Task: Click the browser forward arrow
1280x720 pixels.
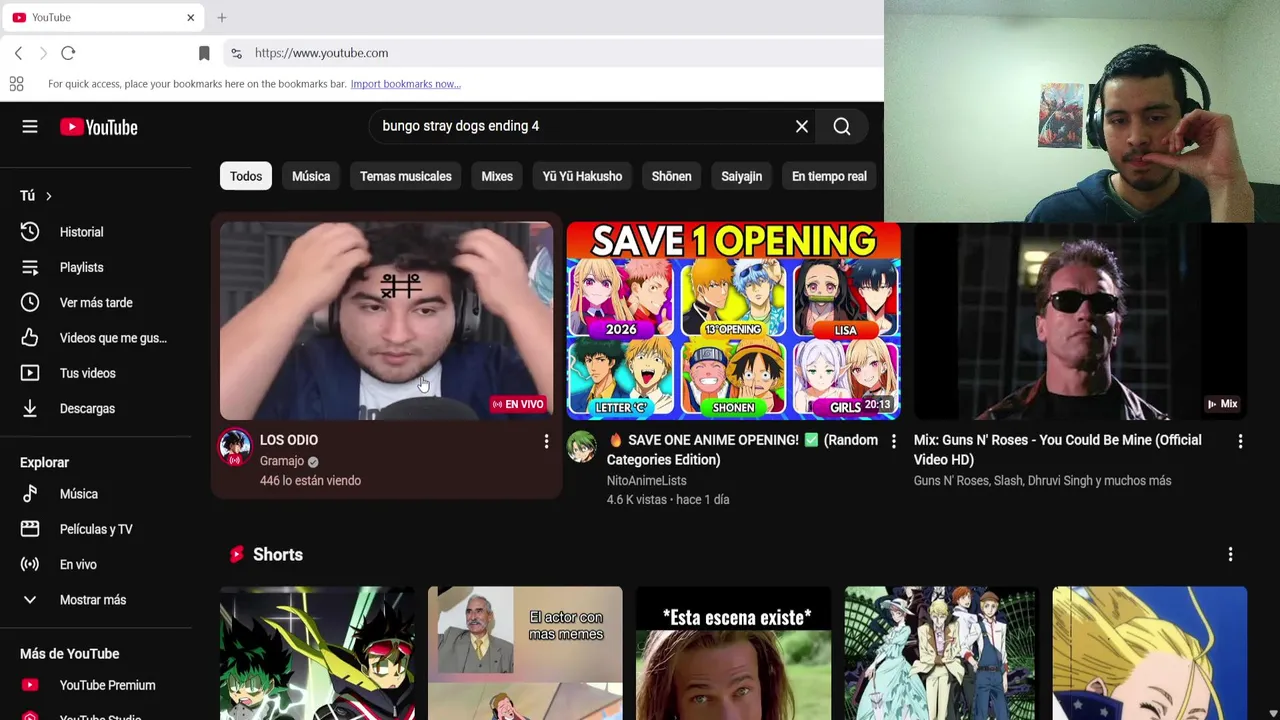Action: [x=43, y=53]
